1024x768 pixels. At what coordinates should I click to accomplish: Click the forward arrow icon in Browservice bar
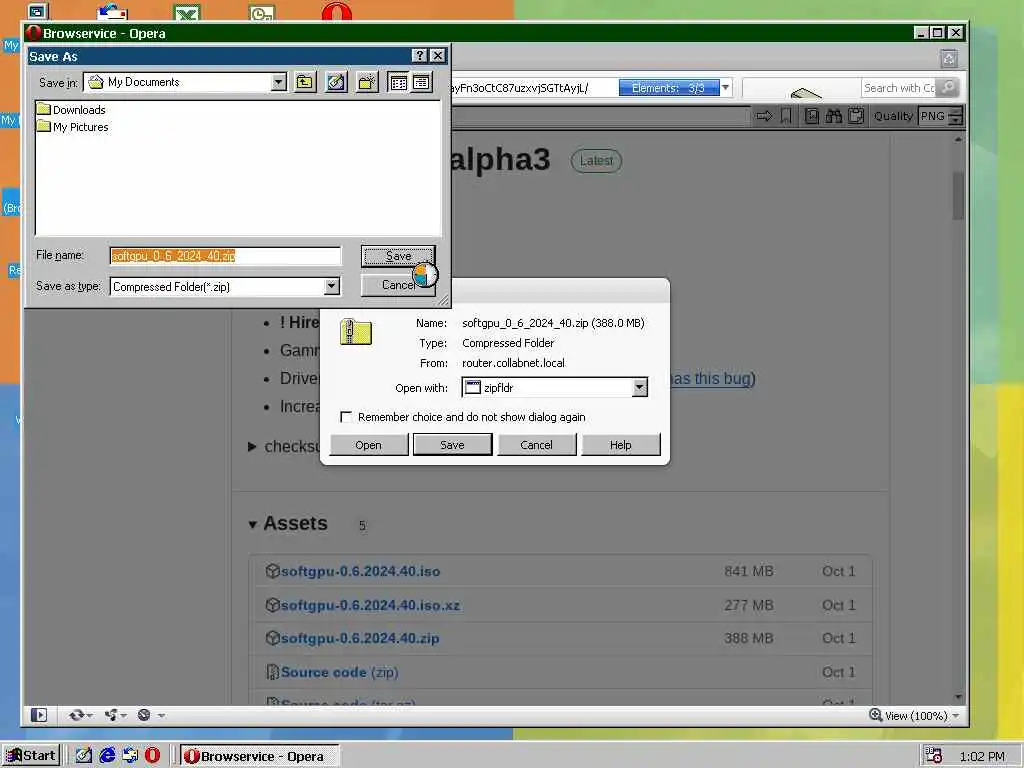pos(764,116)
